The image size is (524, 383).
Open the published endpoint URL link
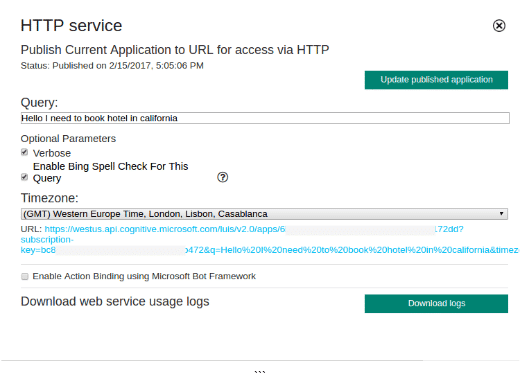coord(269,240)
